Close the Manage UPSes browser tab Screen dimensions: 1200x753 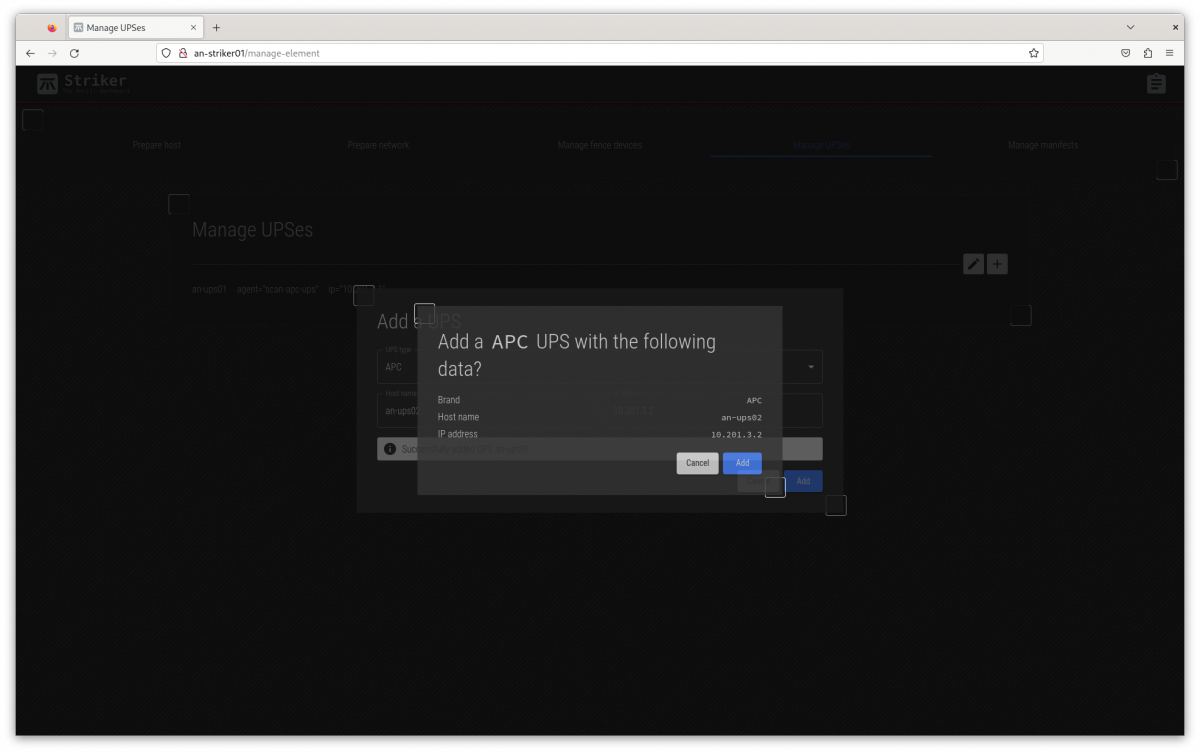191,27
